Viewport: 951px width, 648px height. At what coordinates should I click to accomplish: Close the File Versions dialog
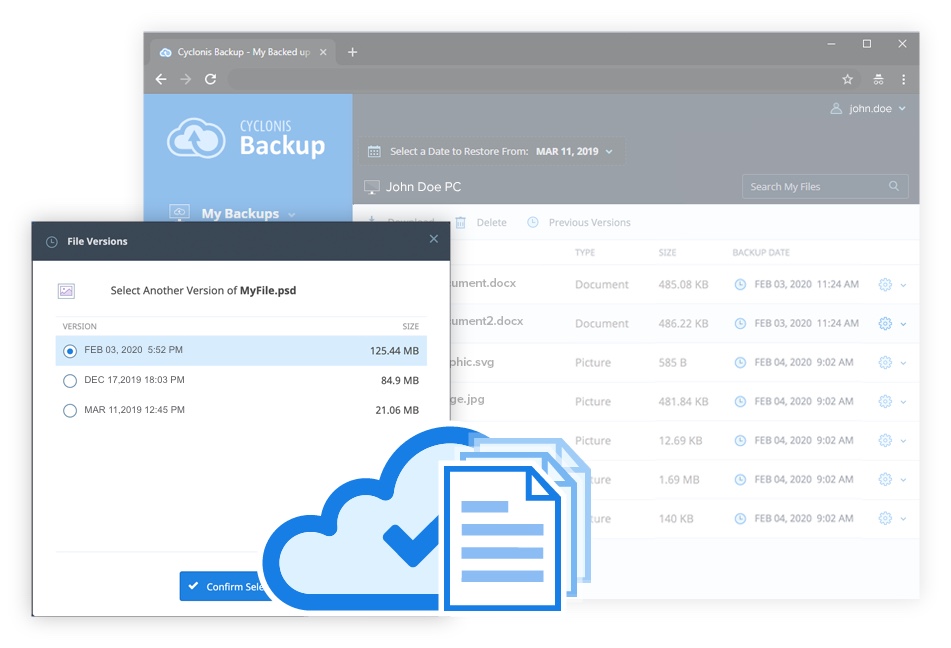(x=433, y=239)
